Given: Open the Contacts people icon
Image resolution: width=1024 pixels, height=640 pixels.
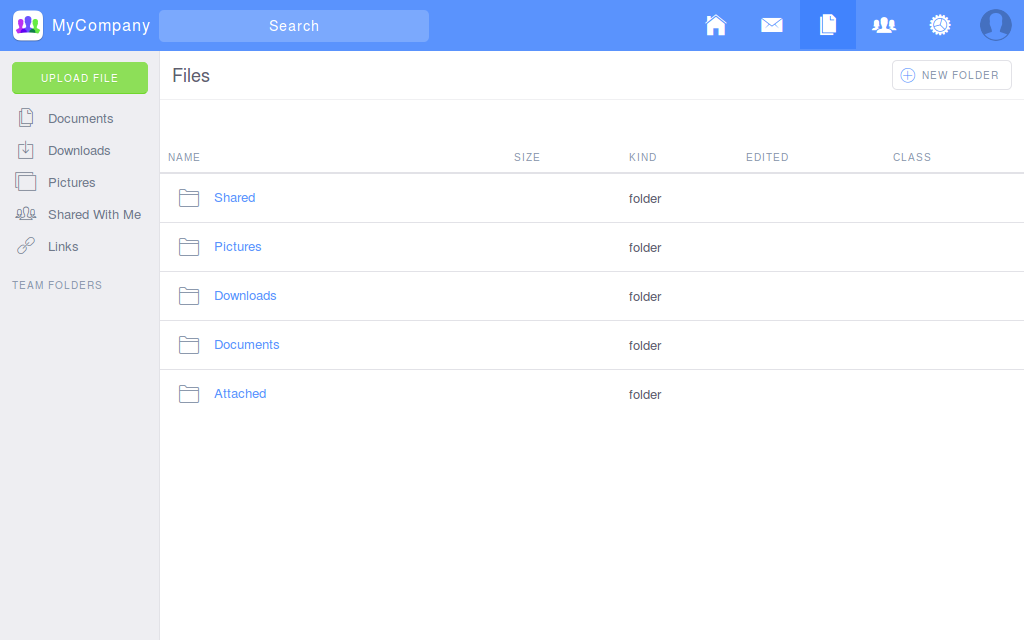Looking at the screenshot, I should point(884,25).
